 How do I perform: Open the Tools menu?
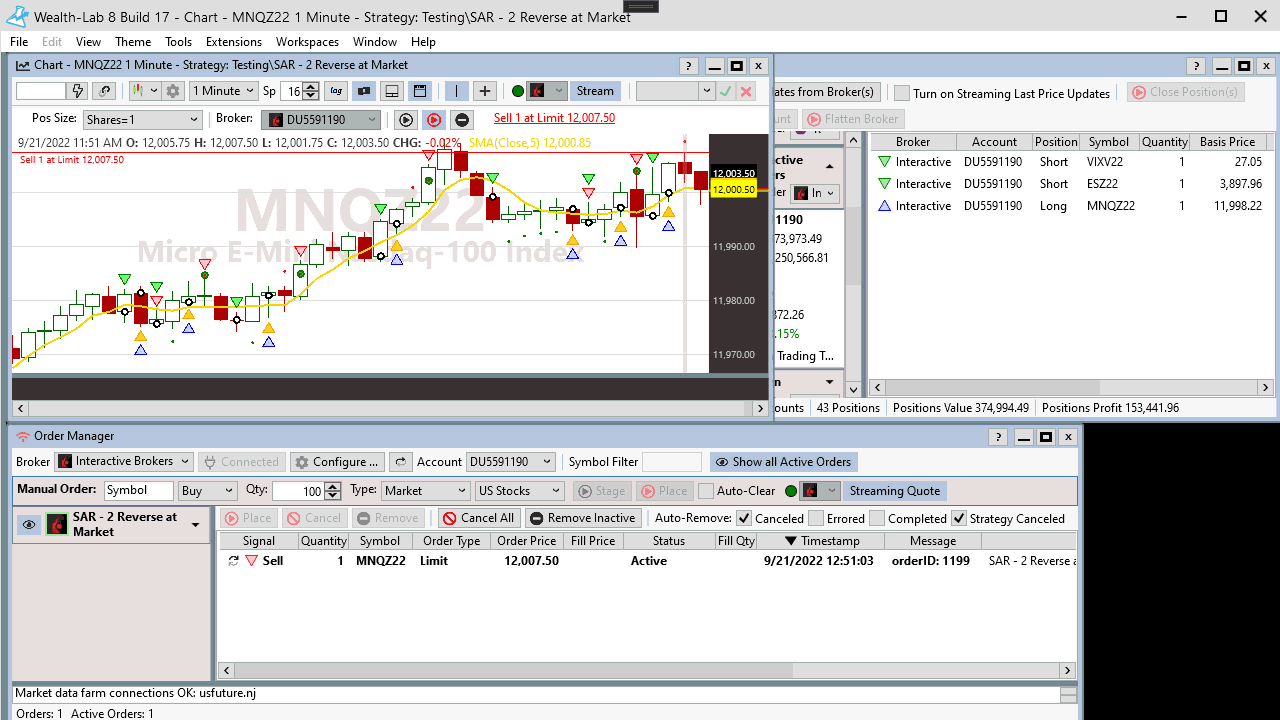click(179, 42)
